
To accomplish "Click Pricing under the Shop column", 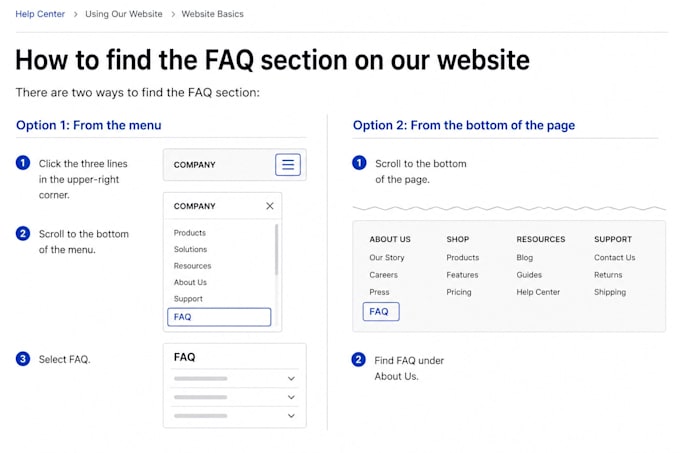I will click(x=459, y=292).
